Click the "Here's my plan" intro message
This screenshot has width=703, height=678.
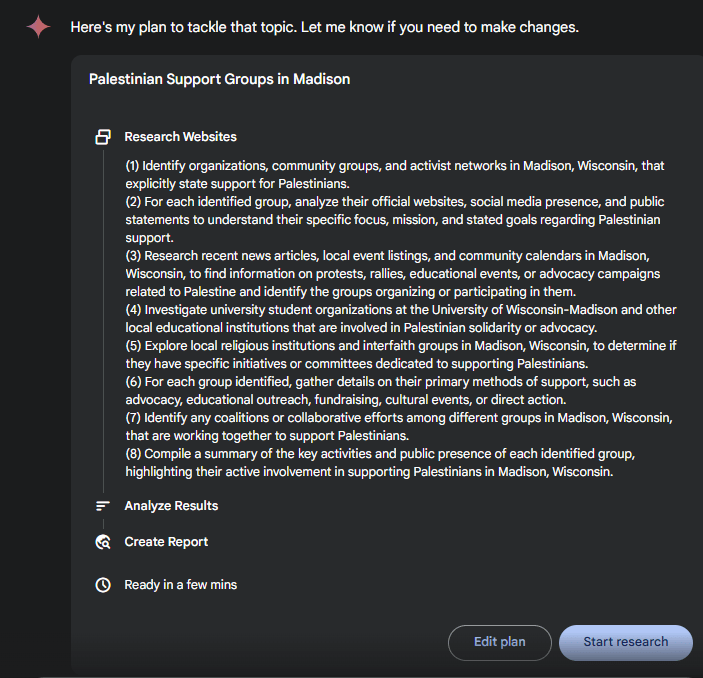click(x=324, y=27)
